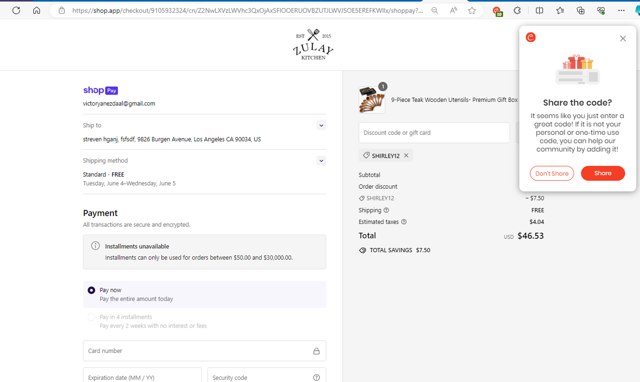Click the Installments unavailable info icon
Image resolution: width=640 pixels, height=382 pixels.
[x=95, y=246]
